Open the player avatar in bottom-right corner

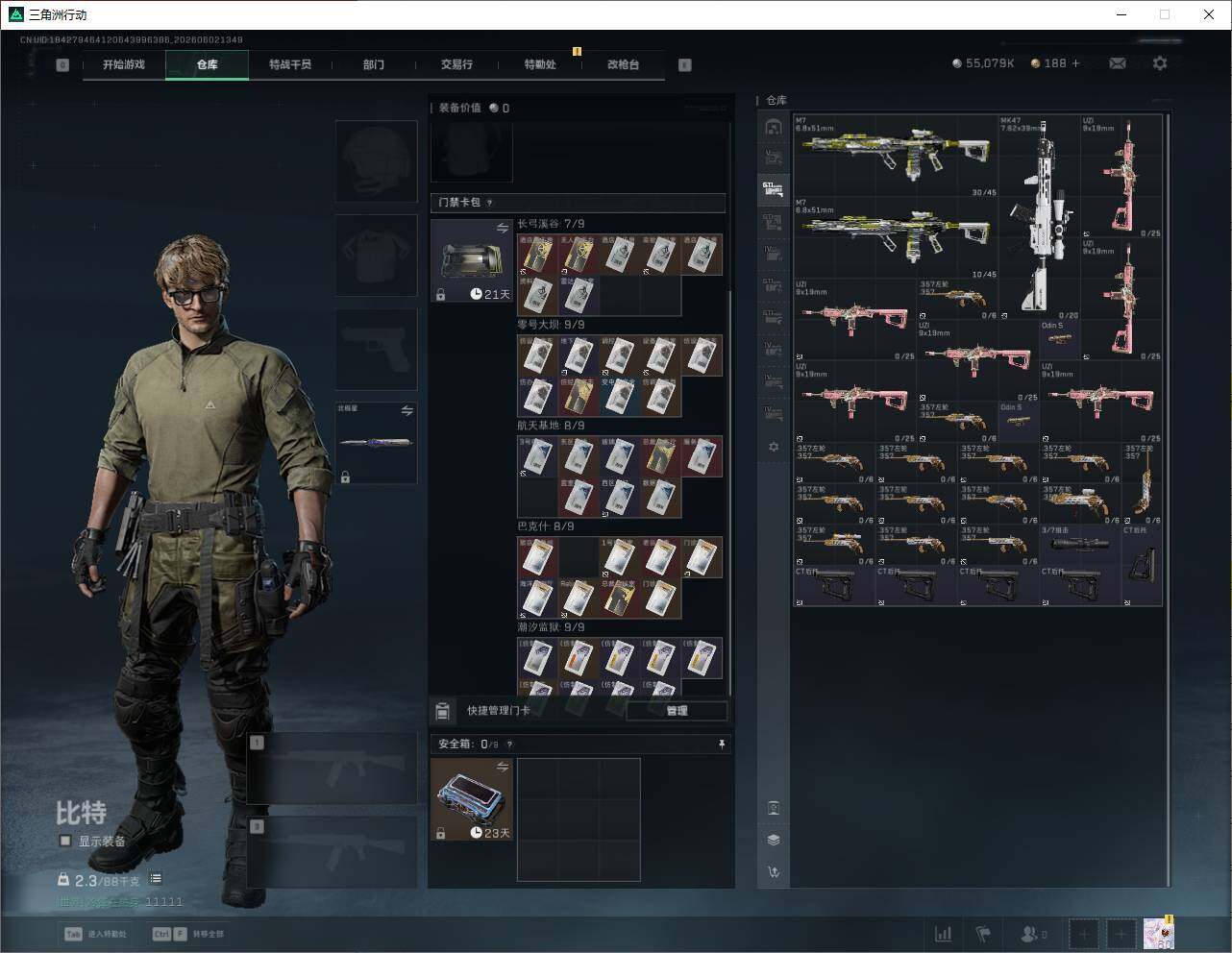tap(1158, 933)
